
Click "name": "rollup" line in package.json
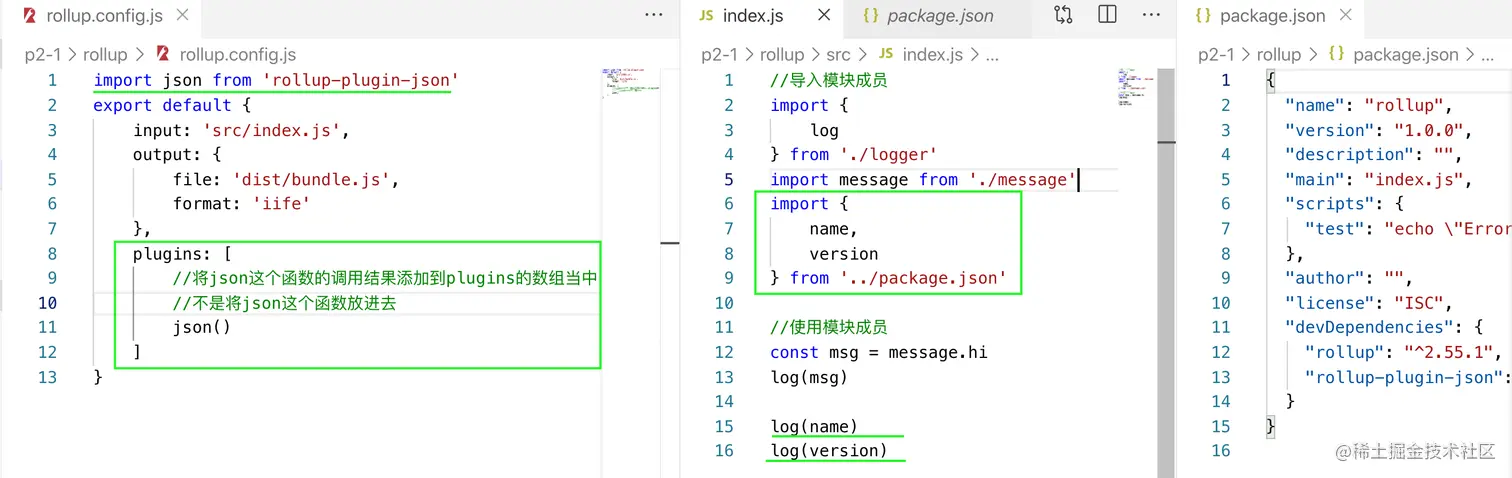[1368, 105]
